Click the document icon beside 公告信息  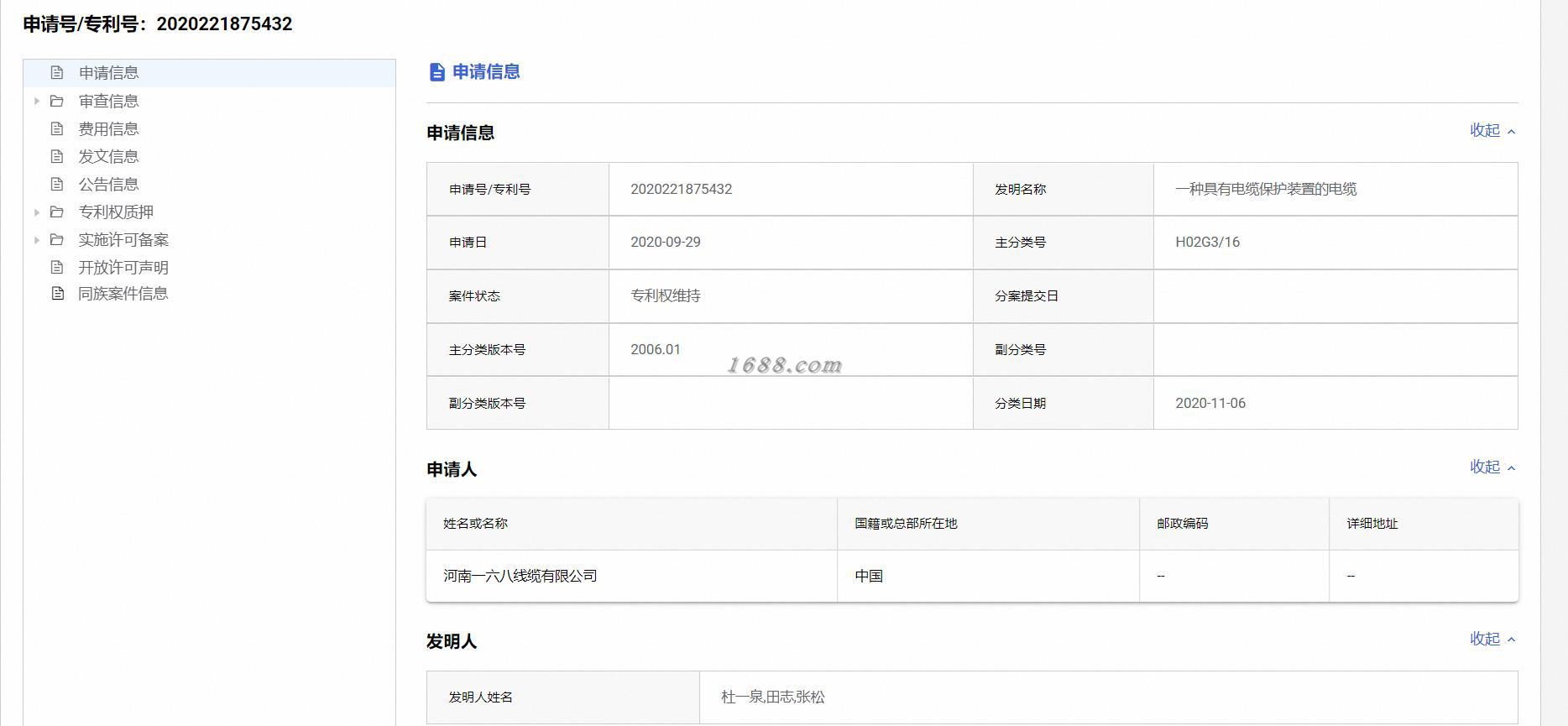point(57,184)
